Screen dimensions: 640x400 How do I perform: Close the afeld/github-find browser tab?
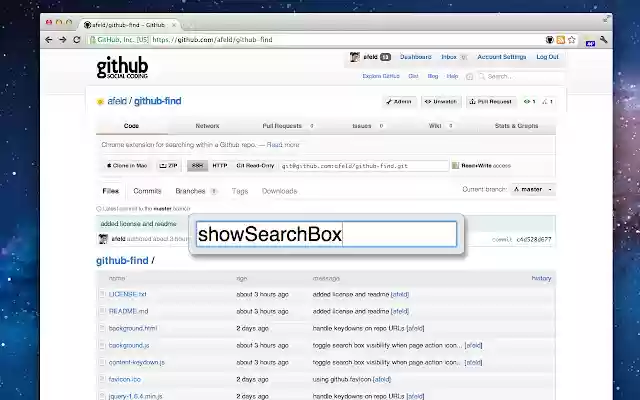click(x=174, y=25)
